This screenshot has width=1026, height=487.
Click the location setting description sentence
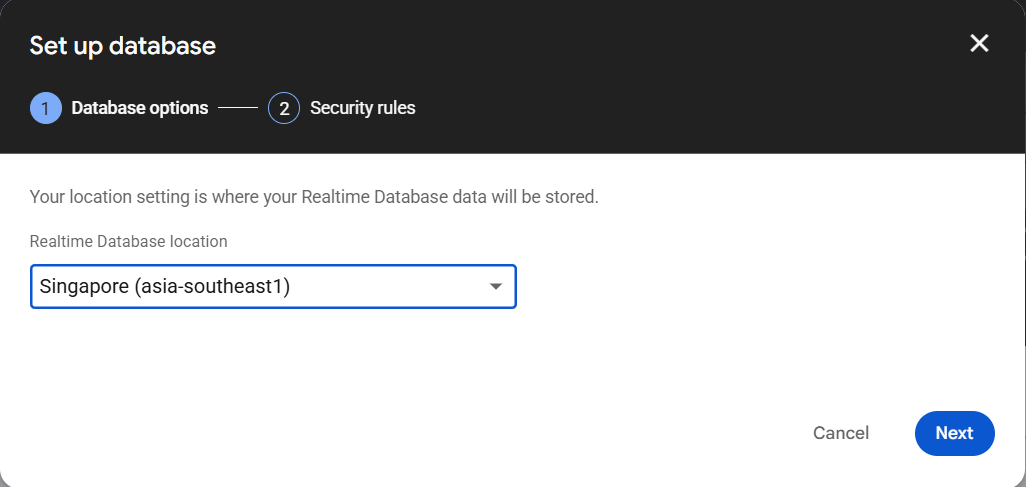(314, 197)
